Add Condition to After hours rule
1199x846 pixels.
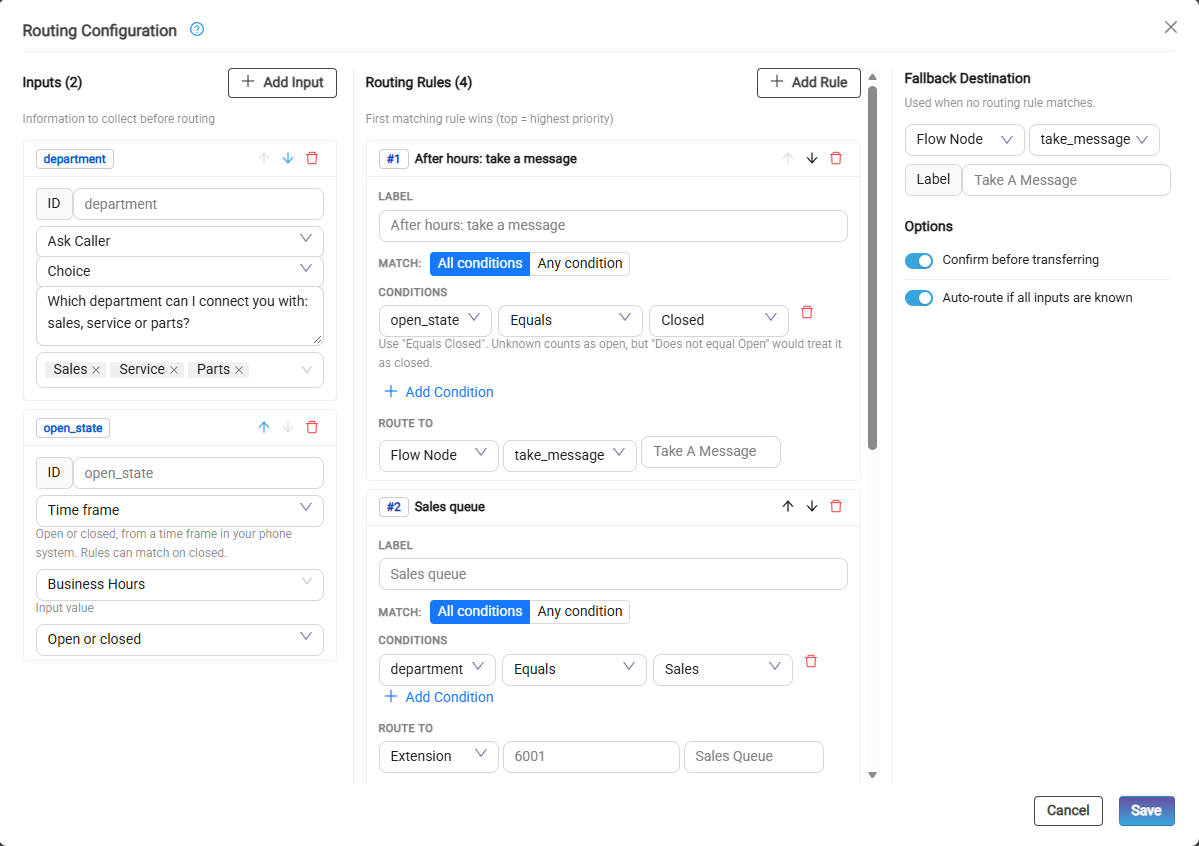pos(439,392)
